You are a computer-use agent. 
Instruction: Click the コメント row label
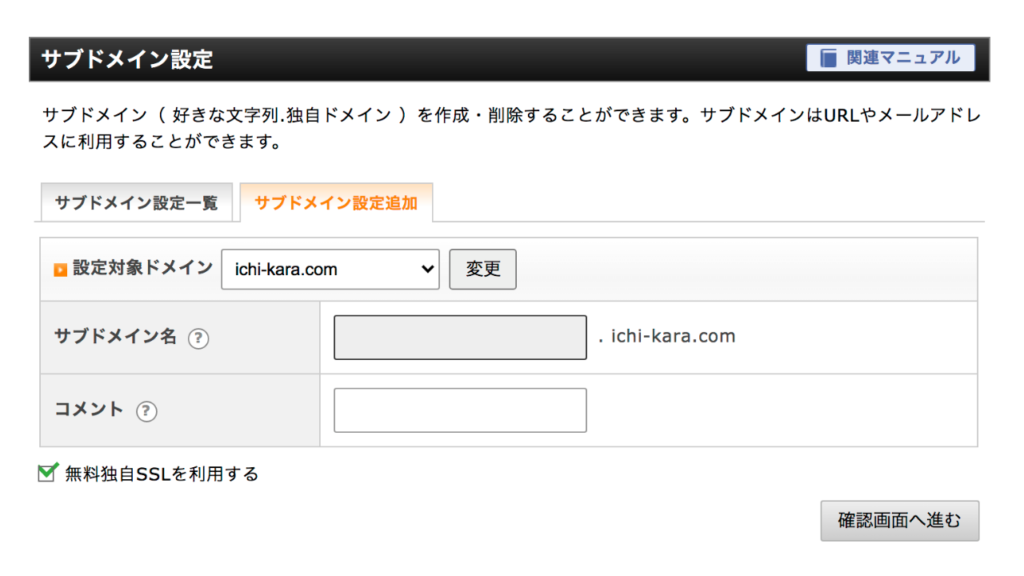(89, 409)
